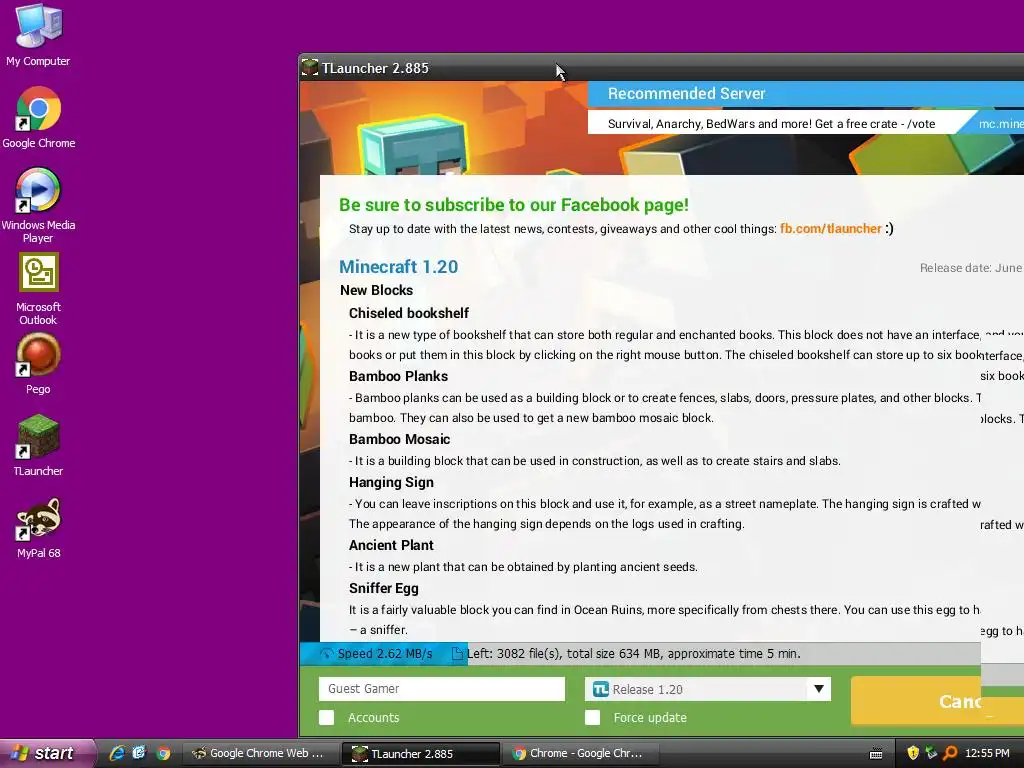This screenshot has width=1024, height=768.
Task: Switch to TLauncher 2.885 taskbar button
Action: [x=421, y=753]
